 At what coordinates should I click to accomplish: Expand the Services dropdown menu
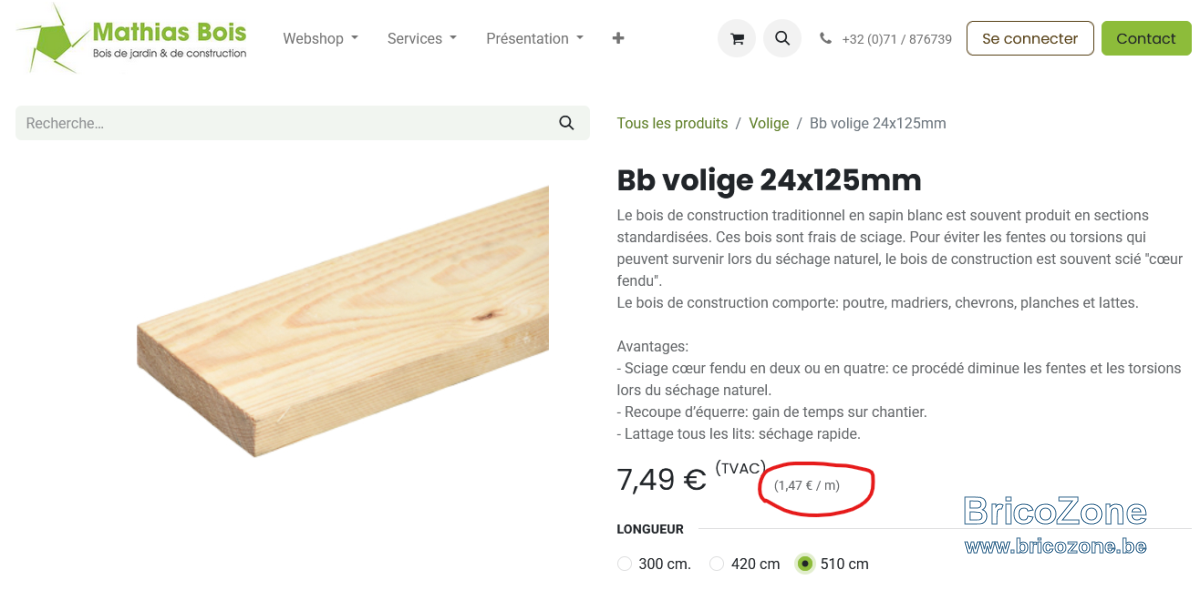coord(422,38)
